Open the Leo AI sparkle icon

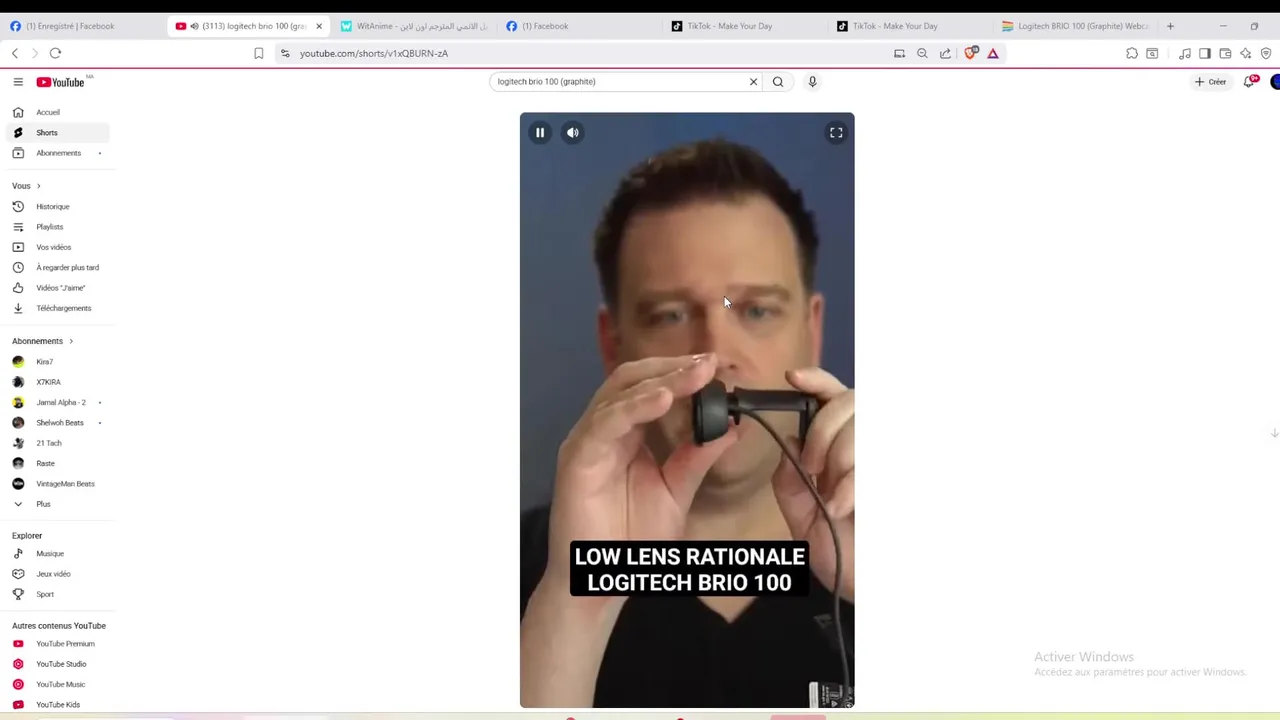[1246, 53]
